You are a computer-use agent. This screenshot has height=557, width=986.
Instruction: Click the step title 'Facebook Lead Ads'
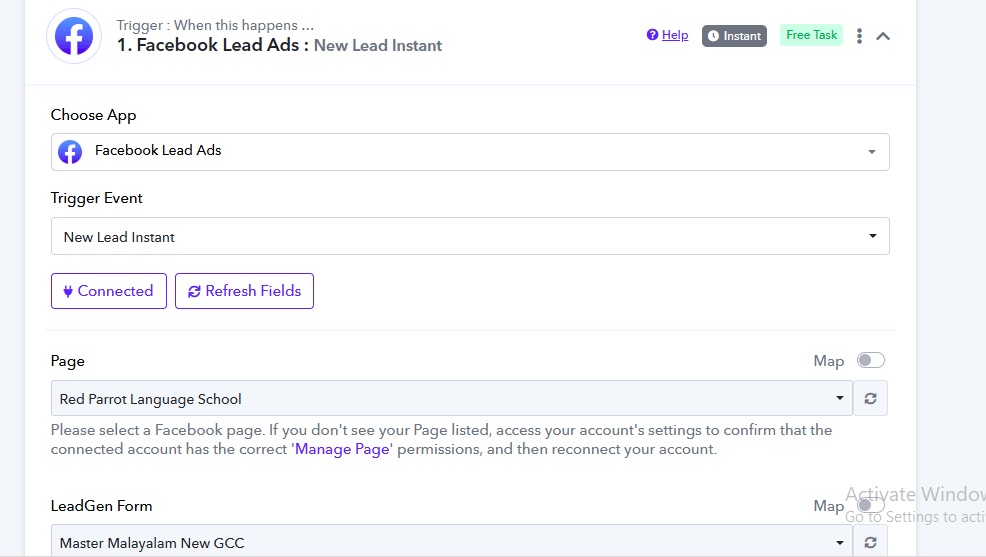pyautogui.click(x=218, y=45)
